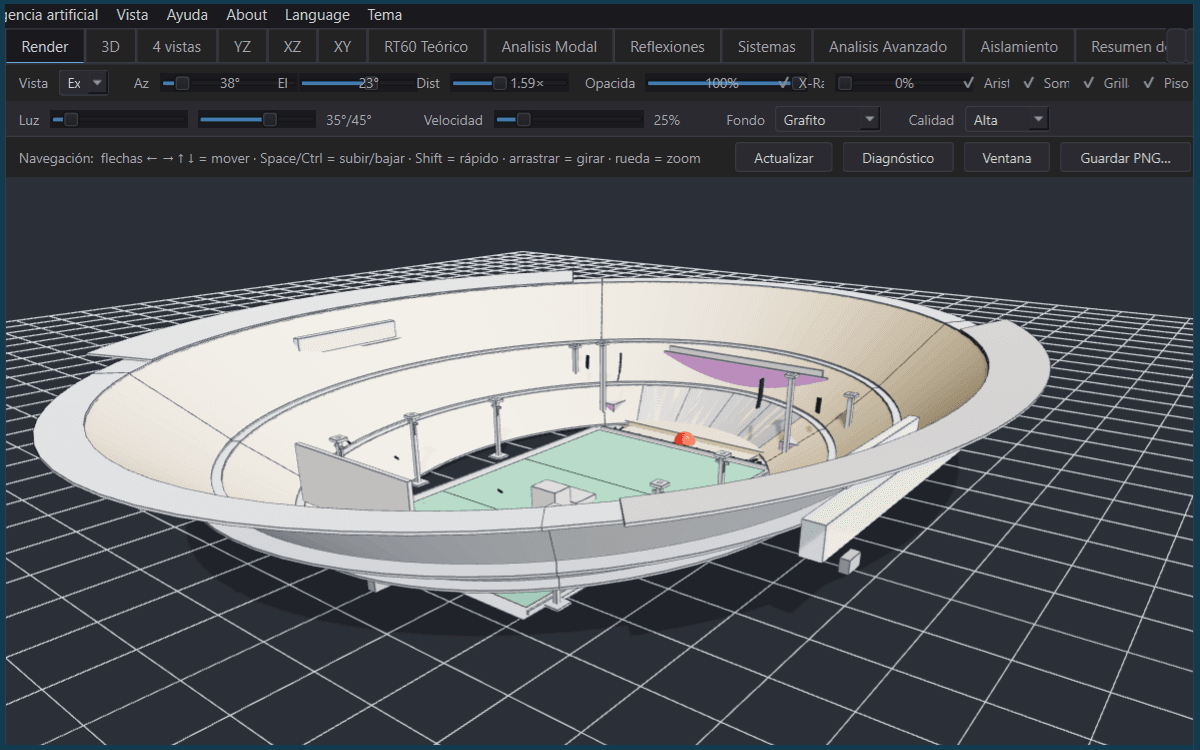This screenshot has height=750, width=1200.
Task: Select the Render tab
Action: click(45, 46)
